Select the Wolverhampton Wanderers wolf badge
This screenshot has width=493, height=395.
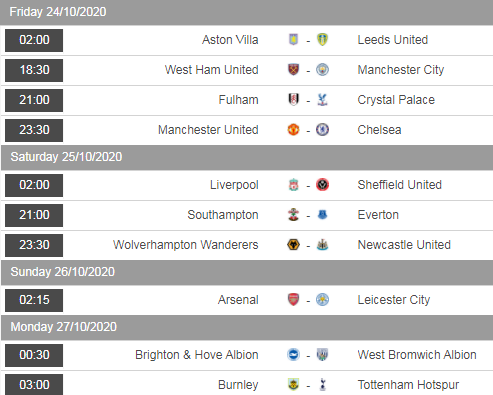pos(293,245)
